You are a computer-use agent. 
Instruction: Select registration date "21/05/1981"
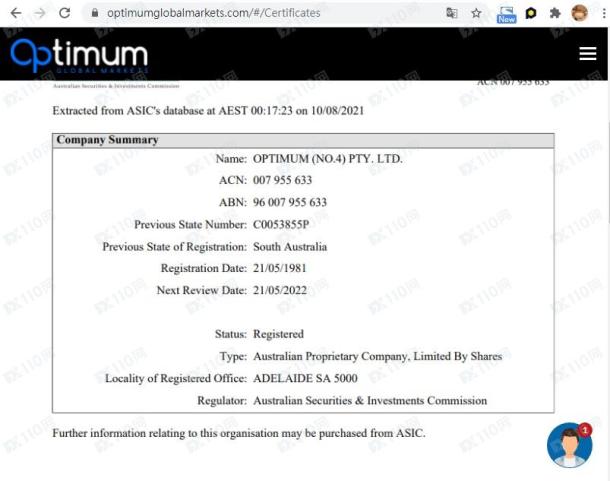tap(280, 268)
